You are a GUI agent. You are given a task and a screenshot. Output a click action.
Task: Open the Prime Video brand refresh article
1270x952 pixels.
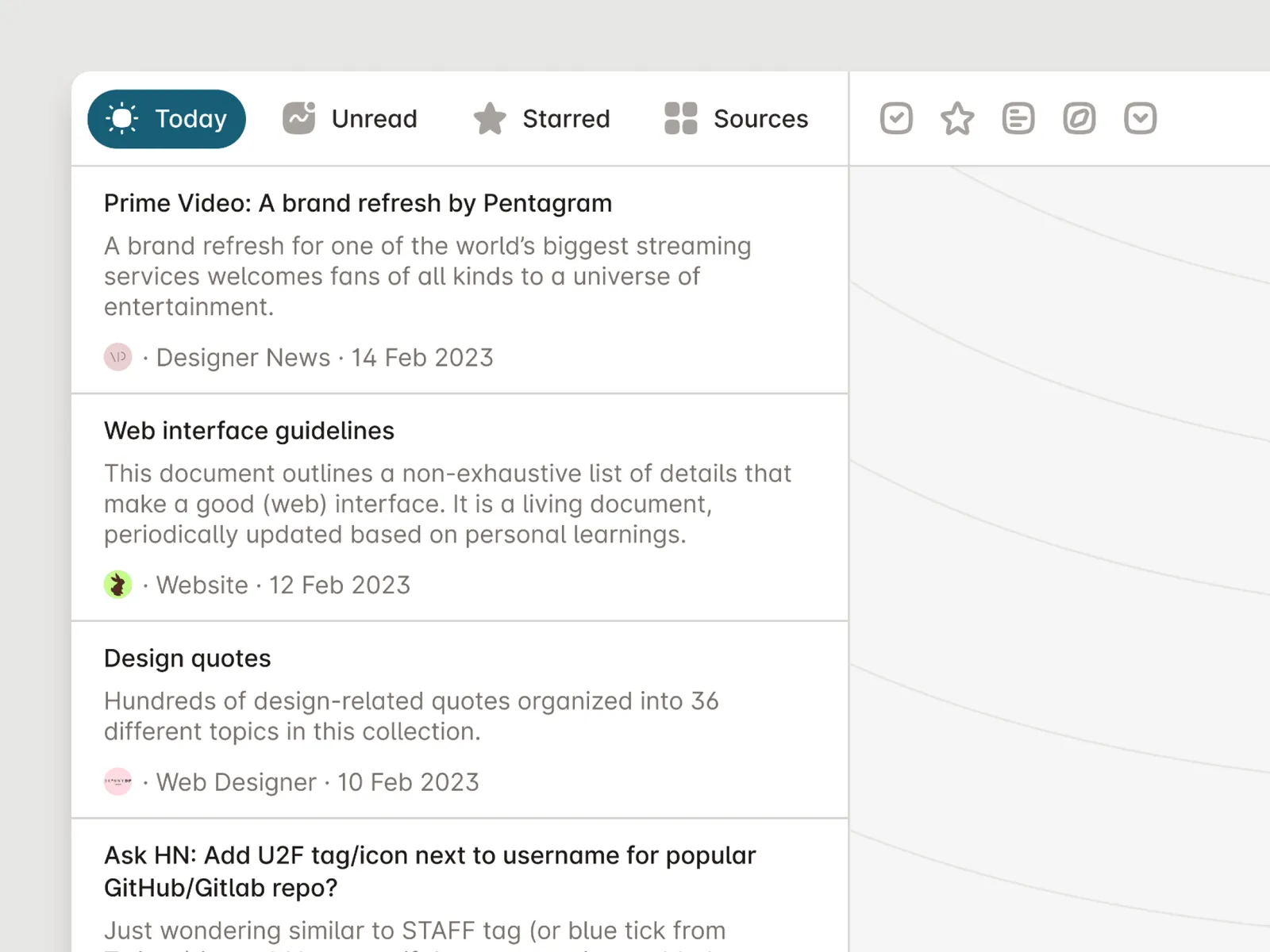(x=358, y=203)
